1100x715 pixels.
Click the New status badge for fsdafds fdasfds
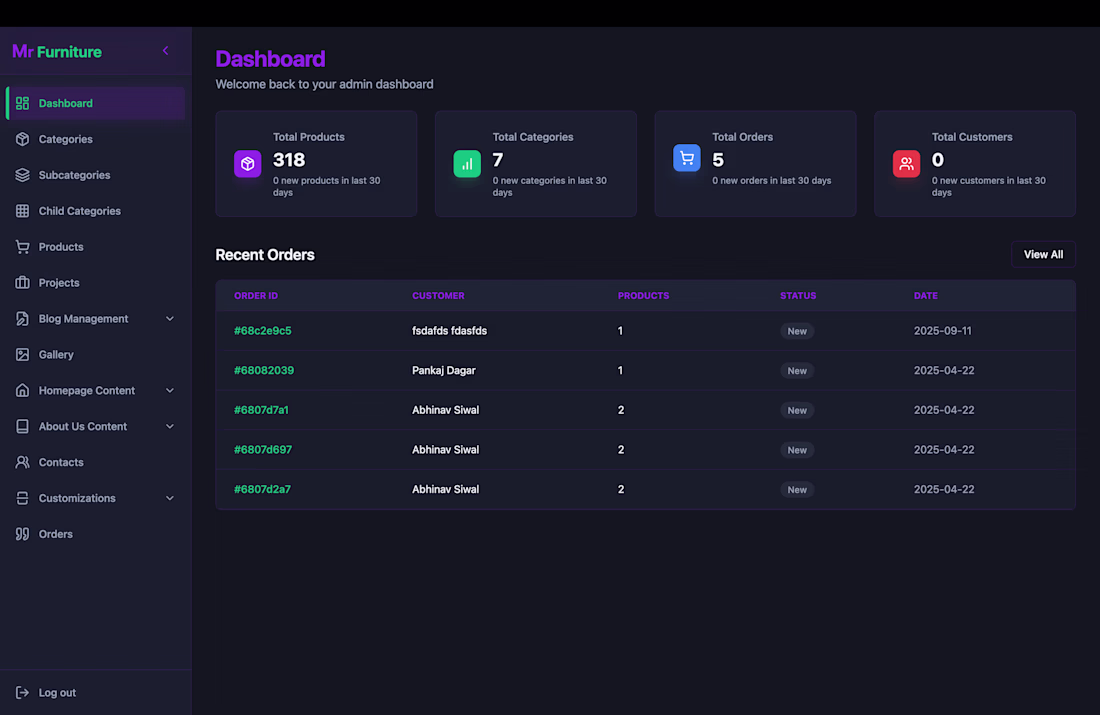click(797, 331)
